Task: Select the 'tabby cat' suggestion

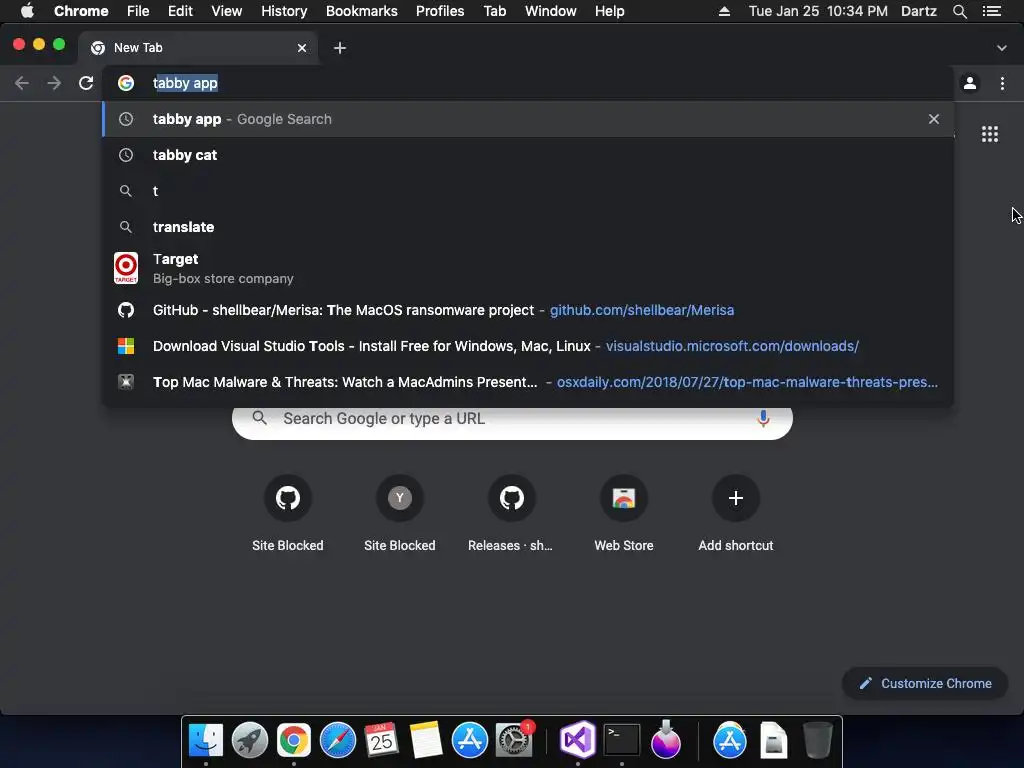Action: 528,155
